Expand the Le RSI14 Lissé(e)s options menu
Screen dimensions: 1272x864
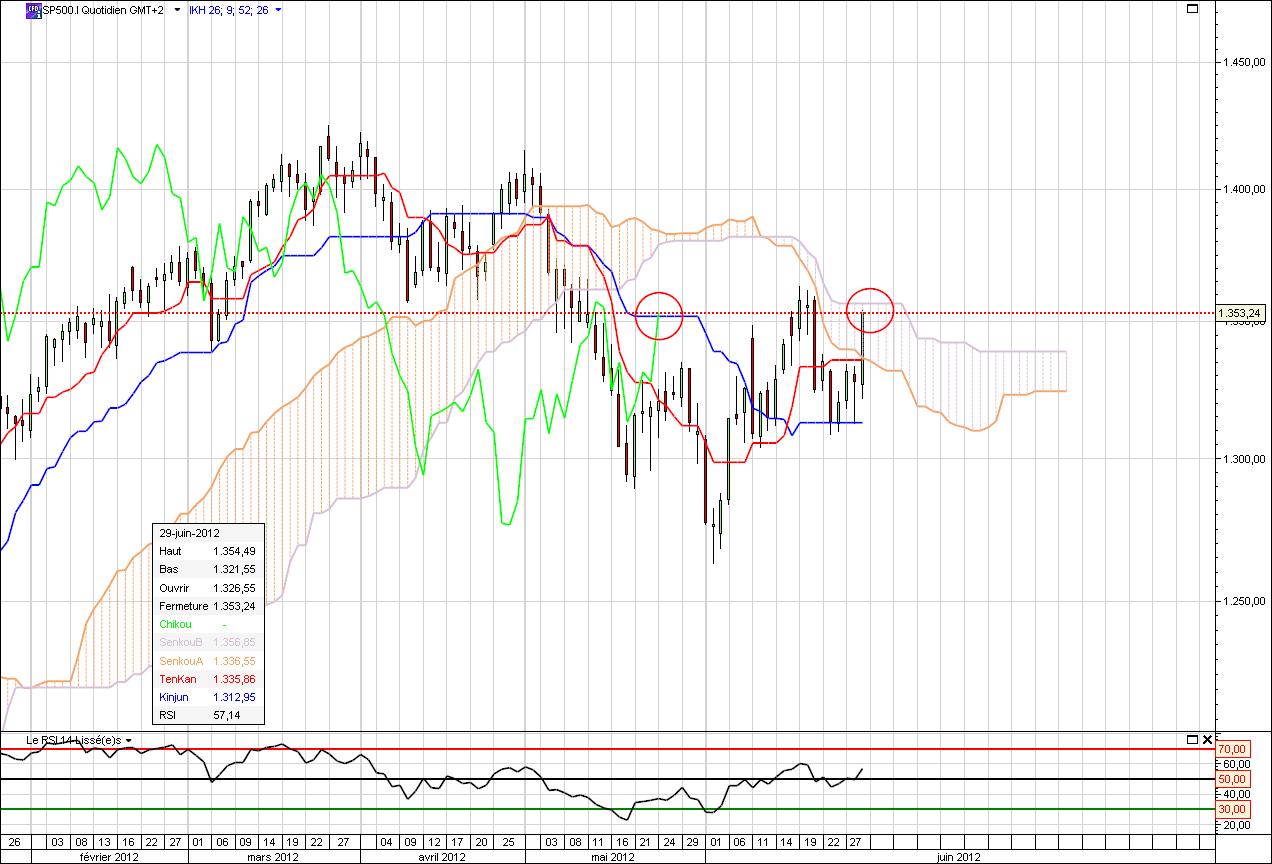129,742
